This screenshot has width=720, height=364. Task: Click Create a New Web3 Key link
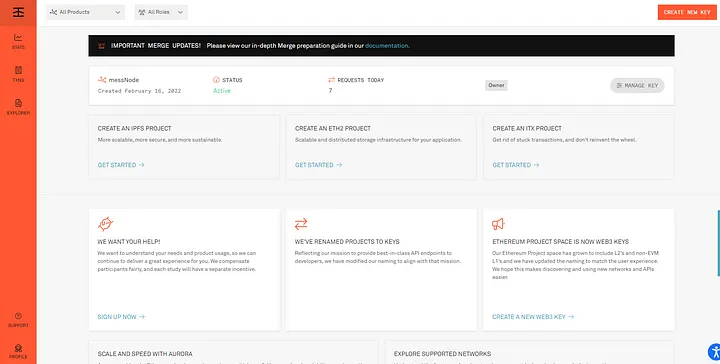point(533,317)
